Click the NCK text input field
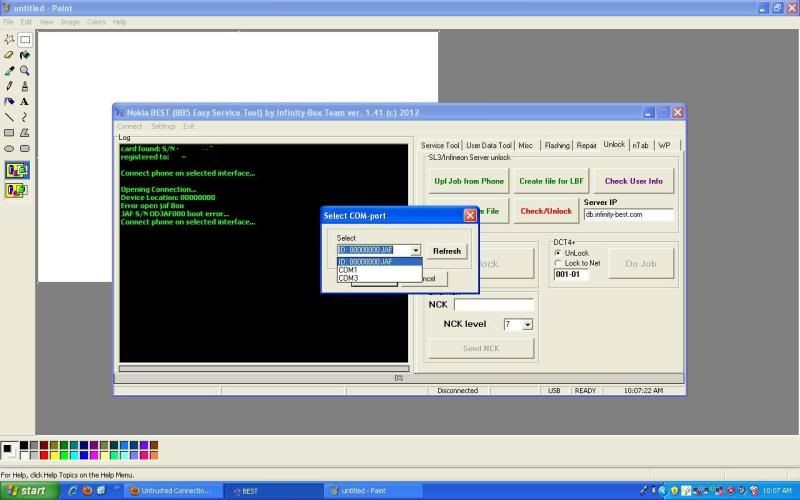Image resolution: width=800 pixels, height=500 pixels. [493, 305]
